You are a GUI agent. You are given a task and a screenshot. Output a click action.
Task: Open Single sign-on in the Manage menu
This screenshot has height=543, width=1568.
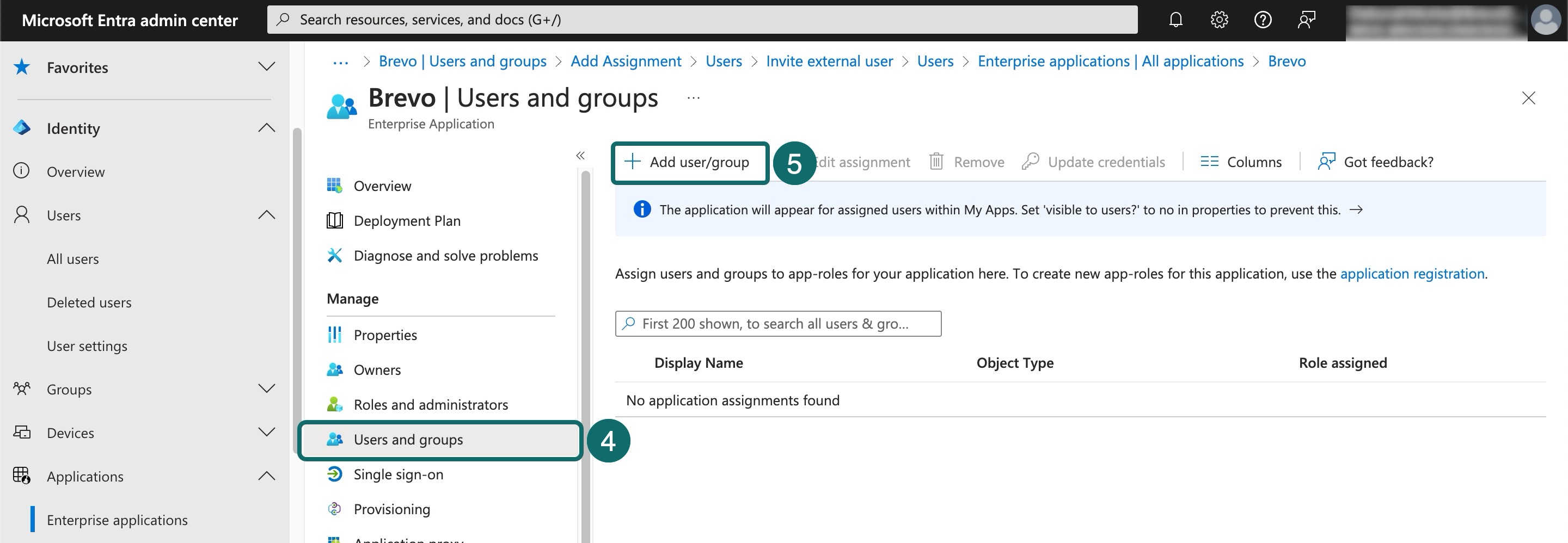[398, 474]
